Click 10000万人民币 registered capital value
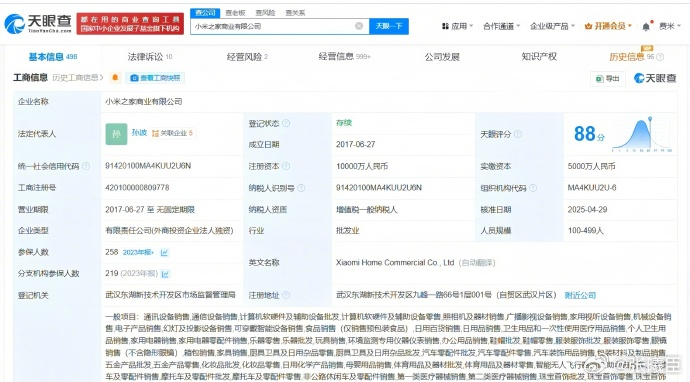 362,166
